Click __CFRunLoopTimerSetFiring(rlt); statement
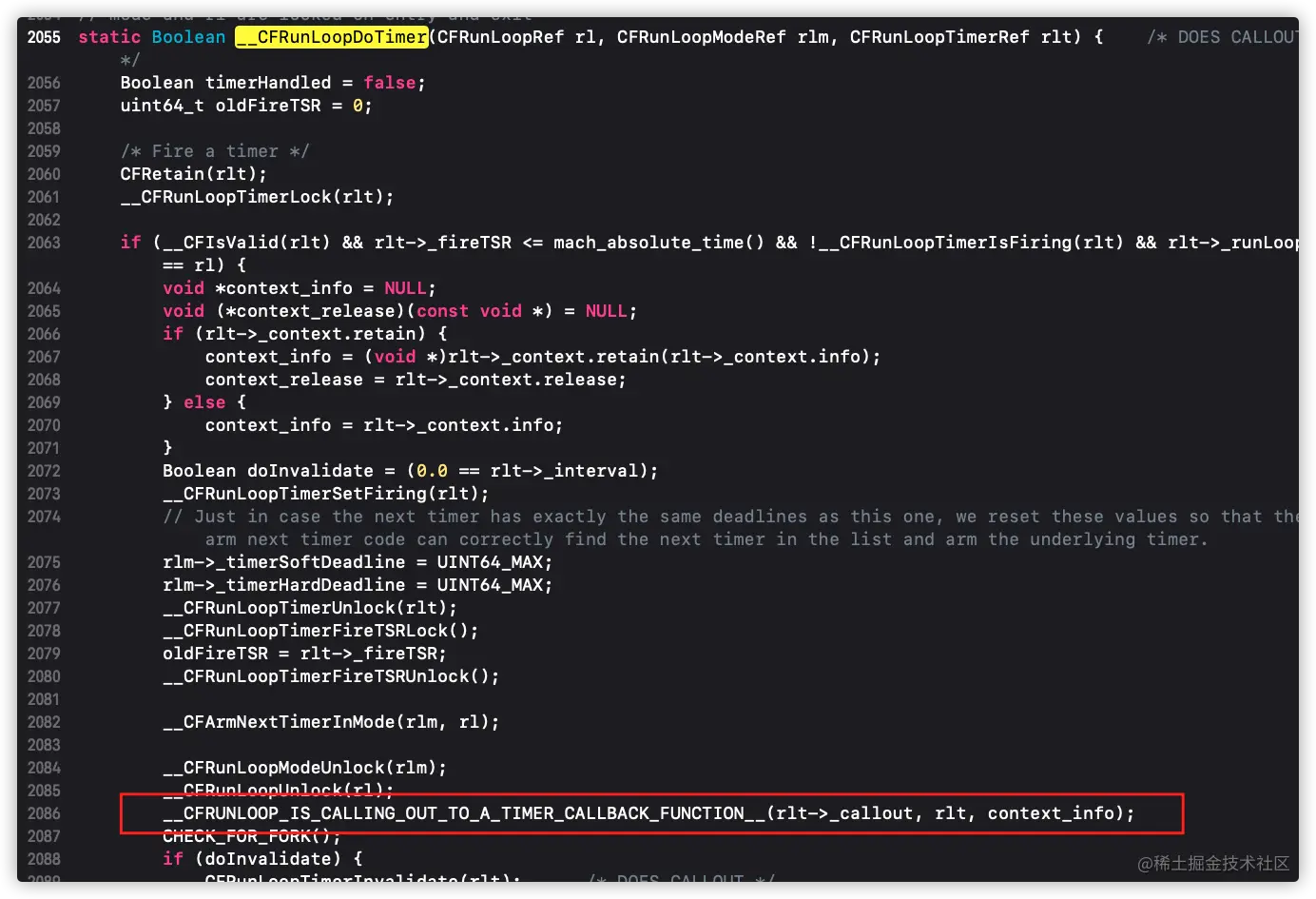 [x=325, y=494]
